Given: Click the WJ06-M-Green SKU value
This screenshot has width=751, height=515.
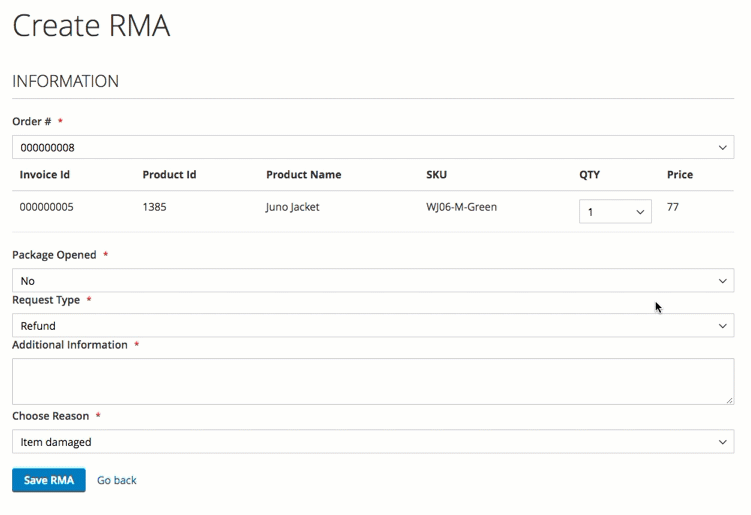Looking at the screenshot, I should point(461,208).
